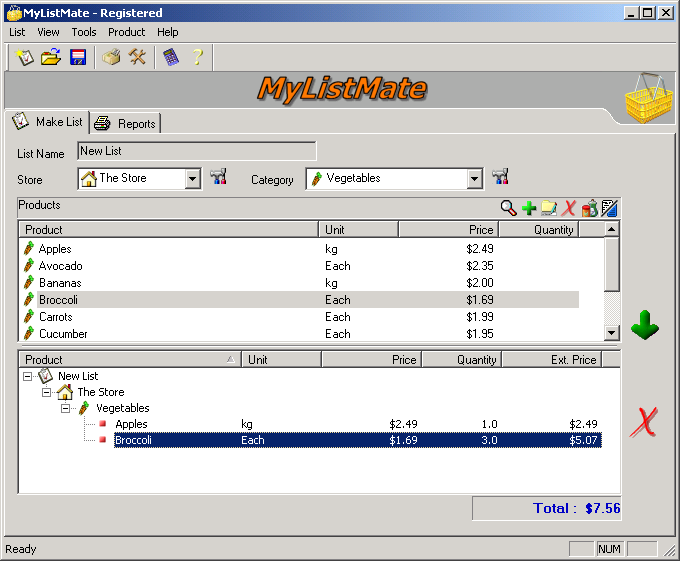Select Carrots in the products list

pos(299,316)
